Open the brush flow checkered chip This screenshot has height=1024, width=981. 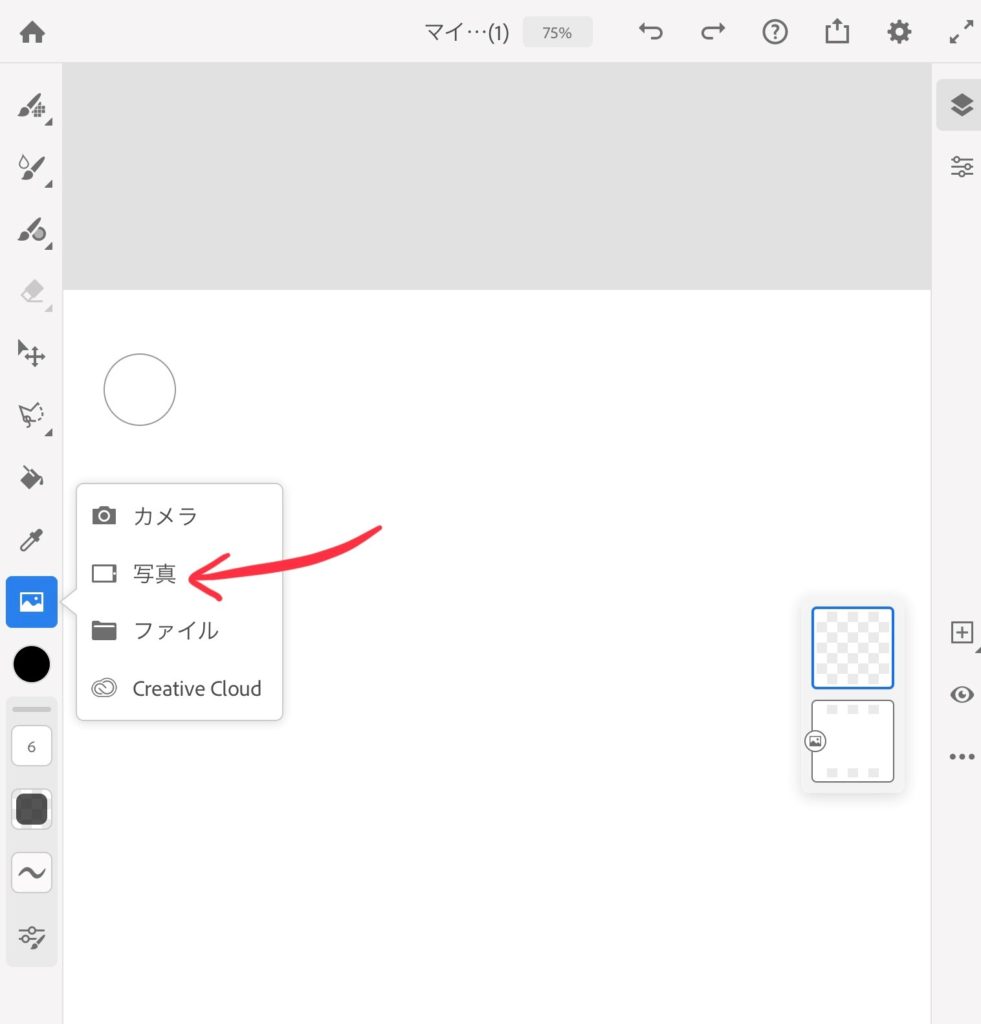click(x=31, y=809)
